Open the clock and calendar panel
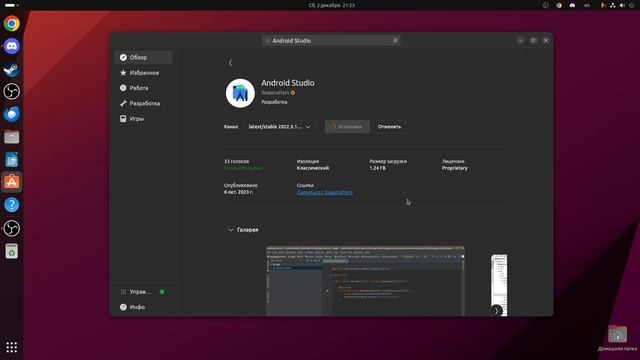Viewport: 640px width, 360px height. pos(331,5)
